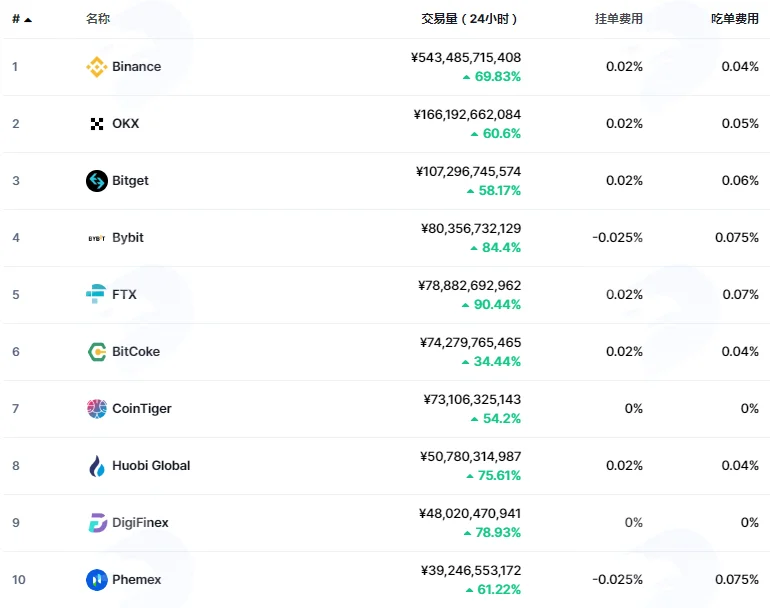Click the DigiFinex logo icon

[97, 523]
